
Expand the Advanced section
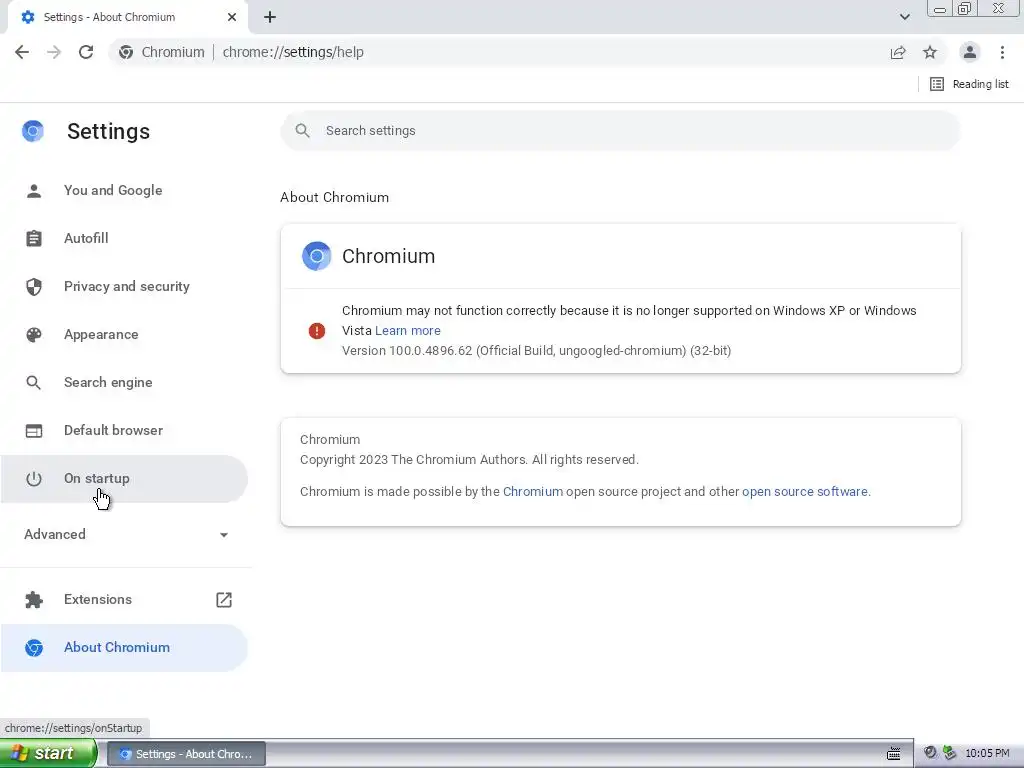(x=126, y=534)
